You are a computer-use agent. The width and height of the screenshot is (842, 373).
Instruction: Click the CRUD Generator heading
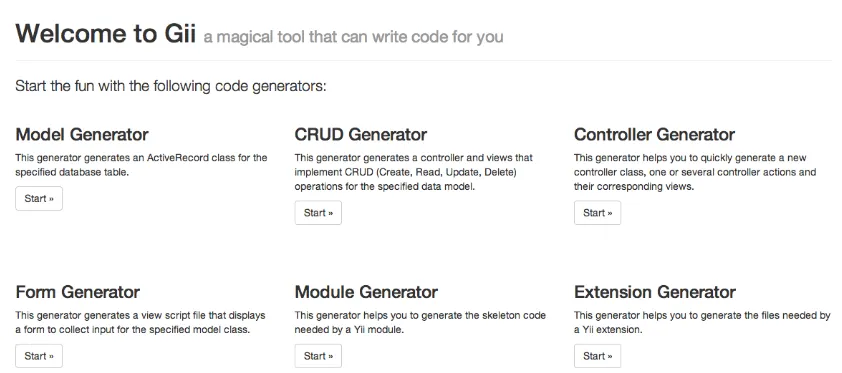coord(361,134)
